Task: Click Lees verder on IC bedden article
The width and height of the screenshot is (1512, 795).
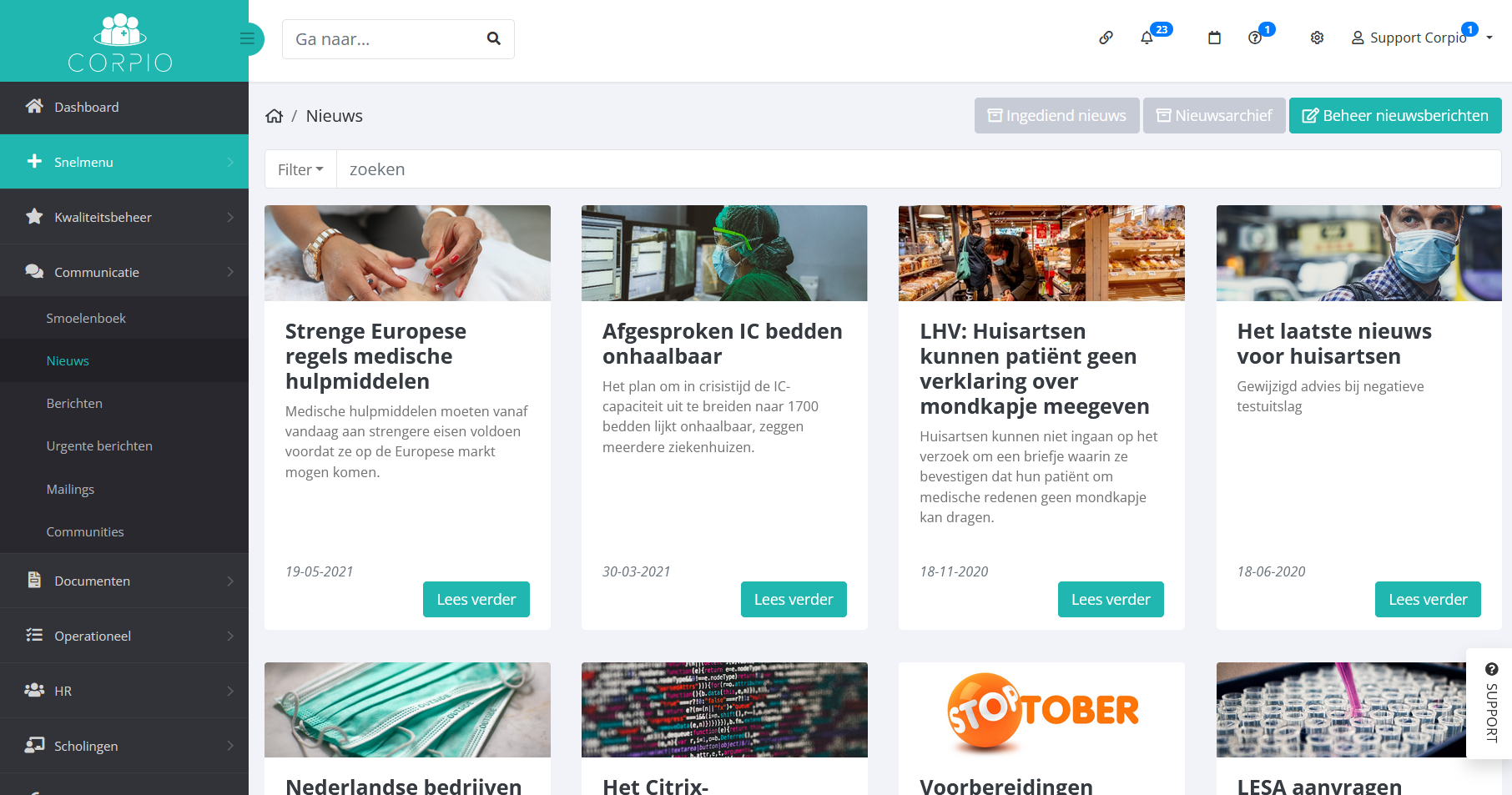Action: (794, 599)
